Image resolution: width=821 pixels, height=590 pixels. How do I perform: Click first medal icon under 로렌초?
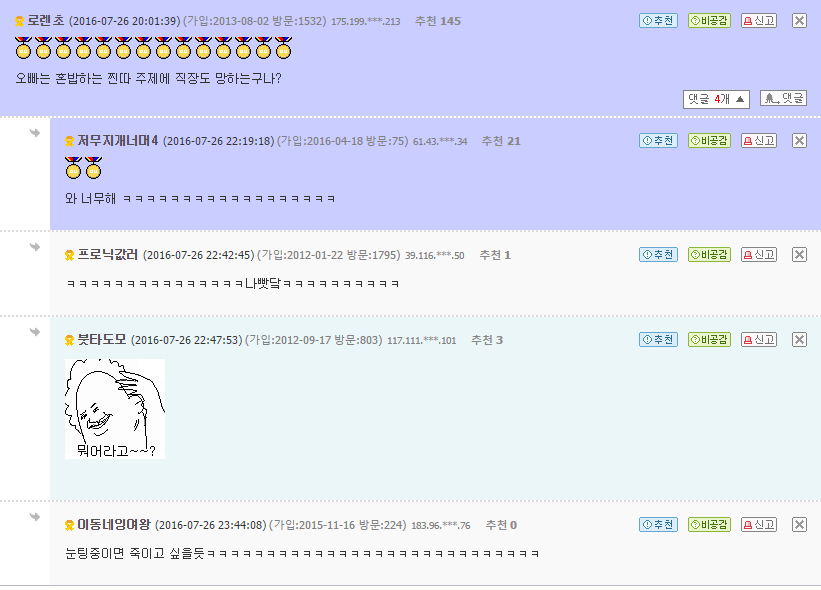tap(24, 48)
